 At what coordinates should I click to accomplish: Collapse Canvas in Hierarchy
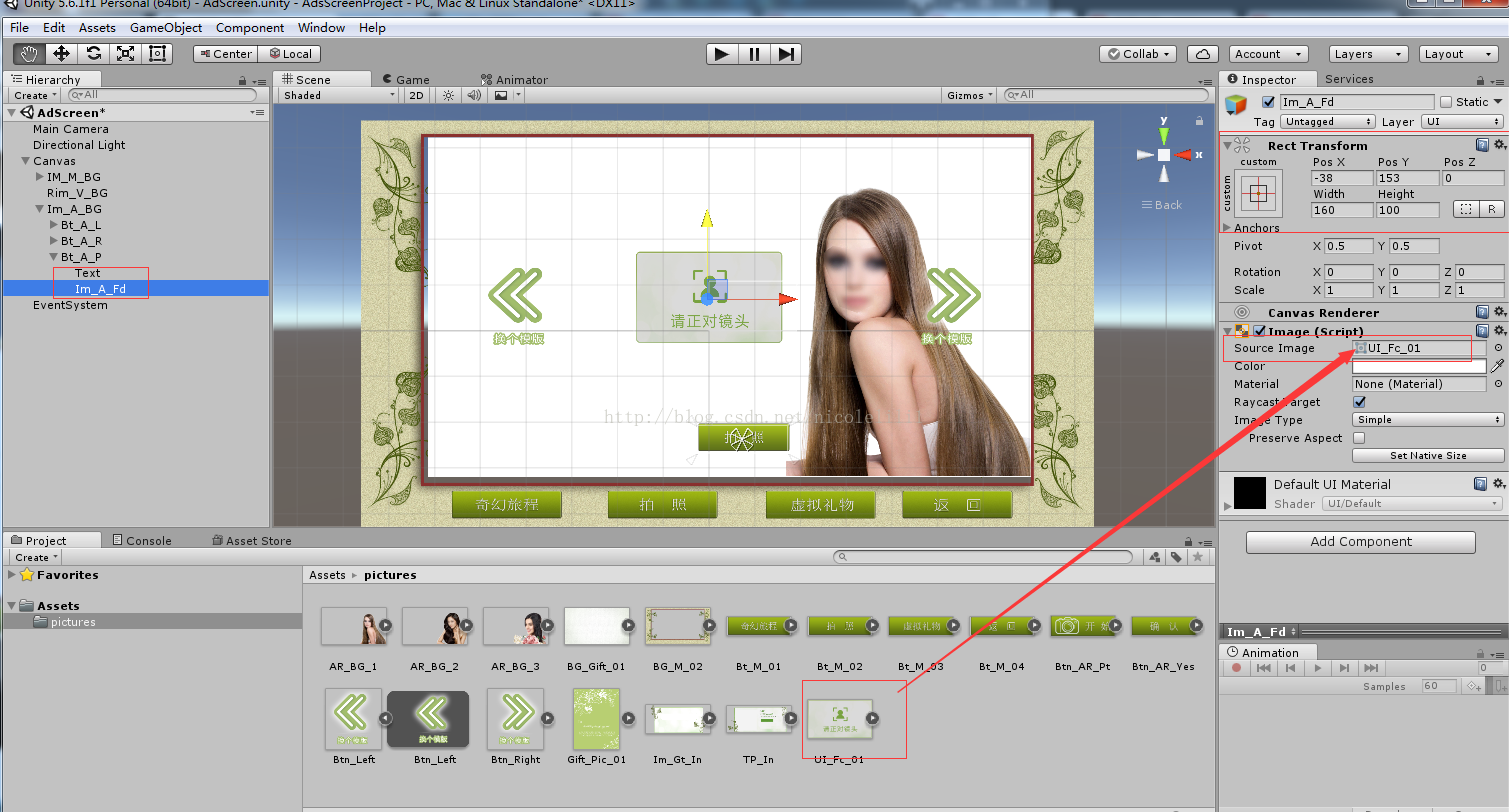pos(25,161)
